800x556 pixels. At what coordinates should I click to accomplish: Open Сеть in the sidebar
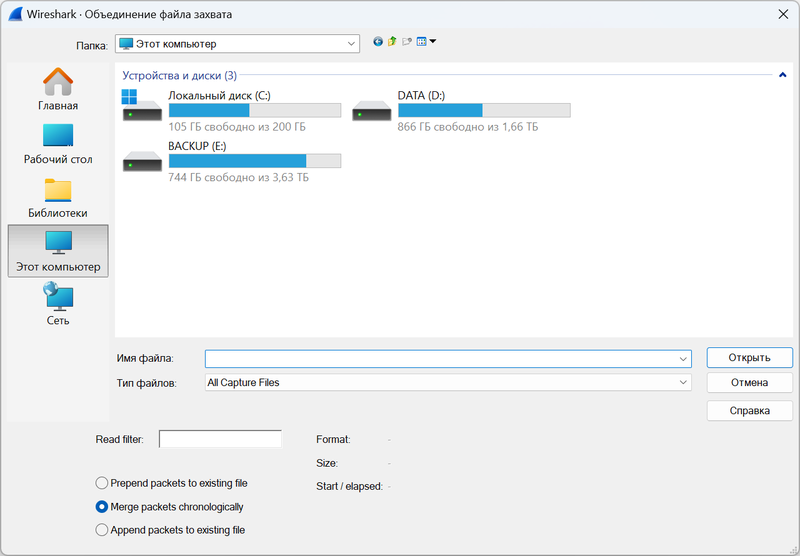[x=58, y=305]
